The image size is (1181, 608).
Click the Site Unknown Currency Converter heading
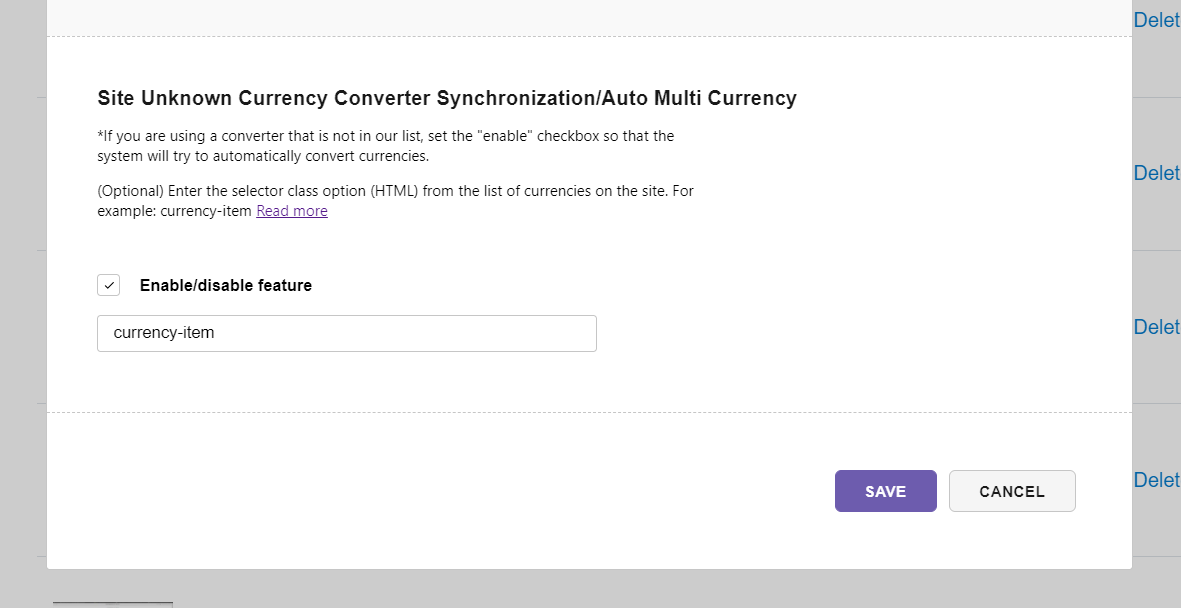tap(447, 98)
